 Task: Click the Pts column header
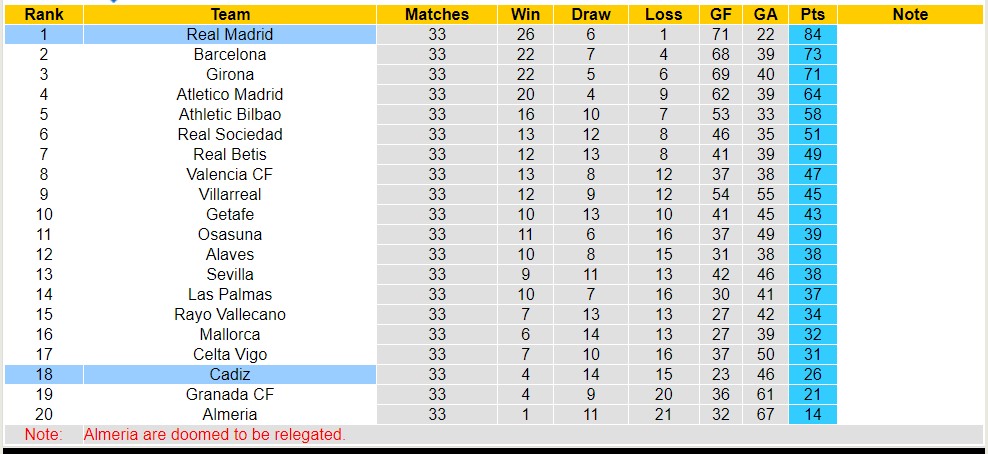pos(812,14)
